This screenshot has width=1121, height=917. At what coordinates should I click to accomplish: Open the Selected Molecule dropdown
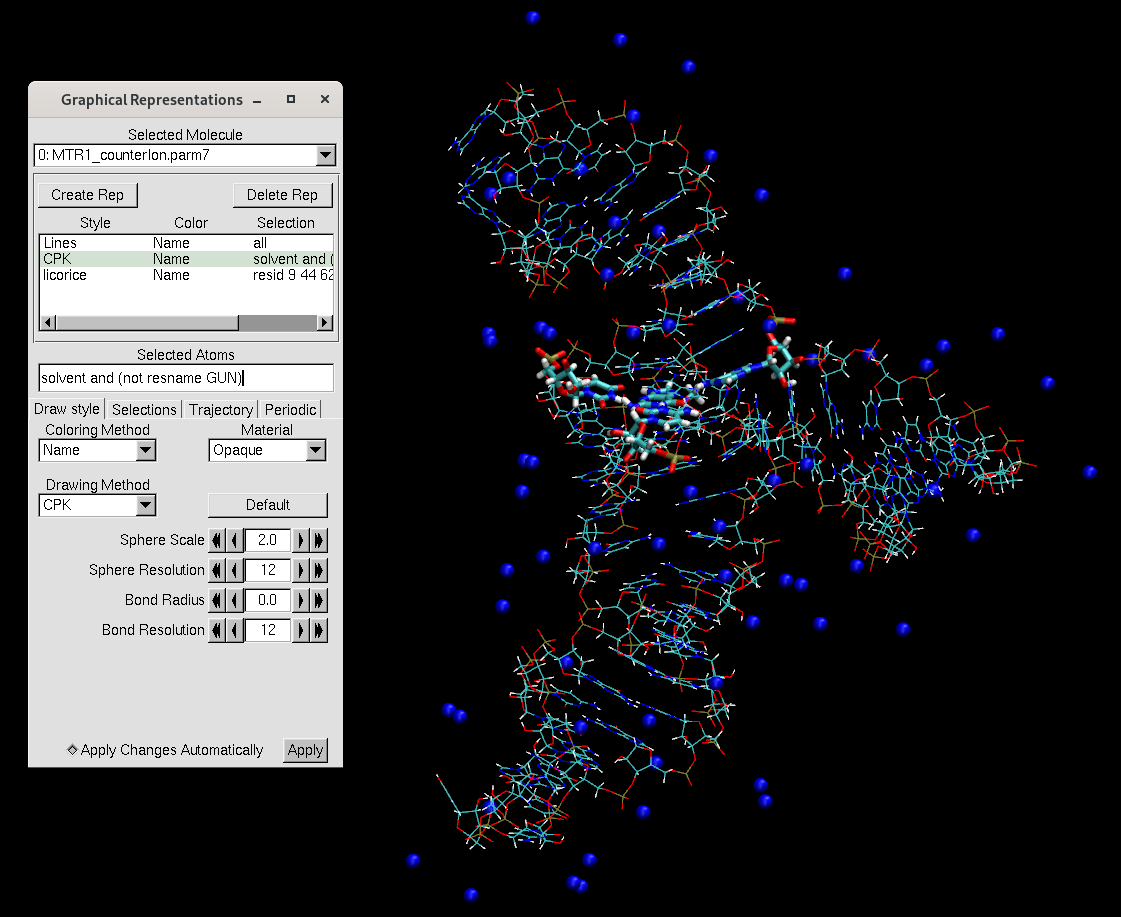click(325, 156)
